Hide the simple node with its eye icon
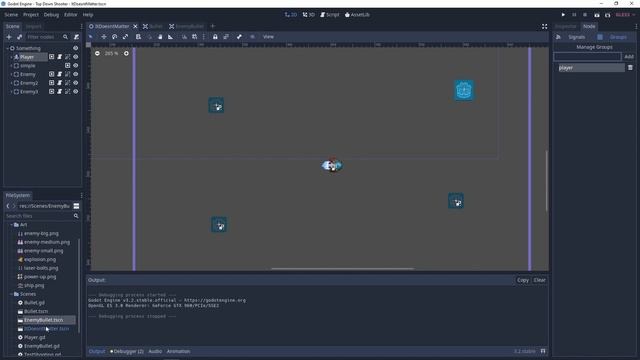The height and width of the screenshot is (360, 640). point(76,65)
